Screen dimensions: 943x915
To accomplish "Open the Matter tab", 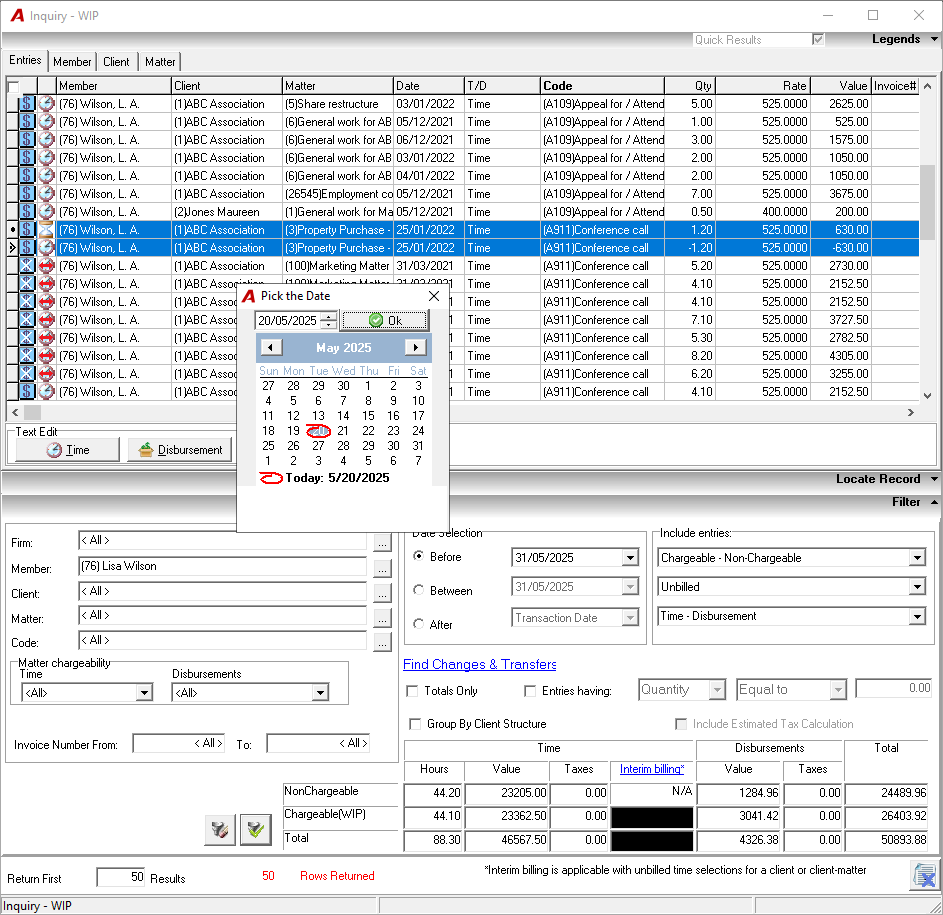I will 160,62.
